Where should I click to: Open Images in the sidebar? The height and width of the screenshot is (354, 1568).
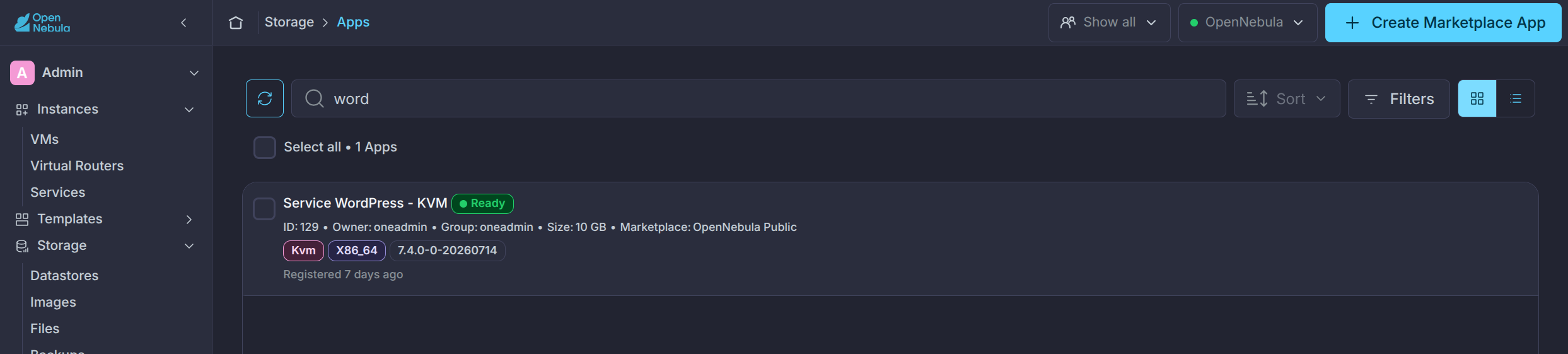pos(53,302)
